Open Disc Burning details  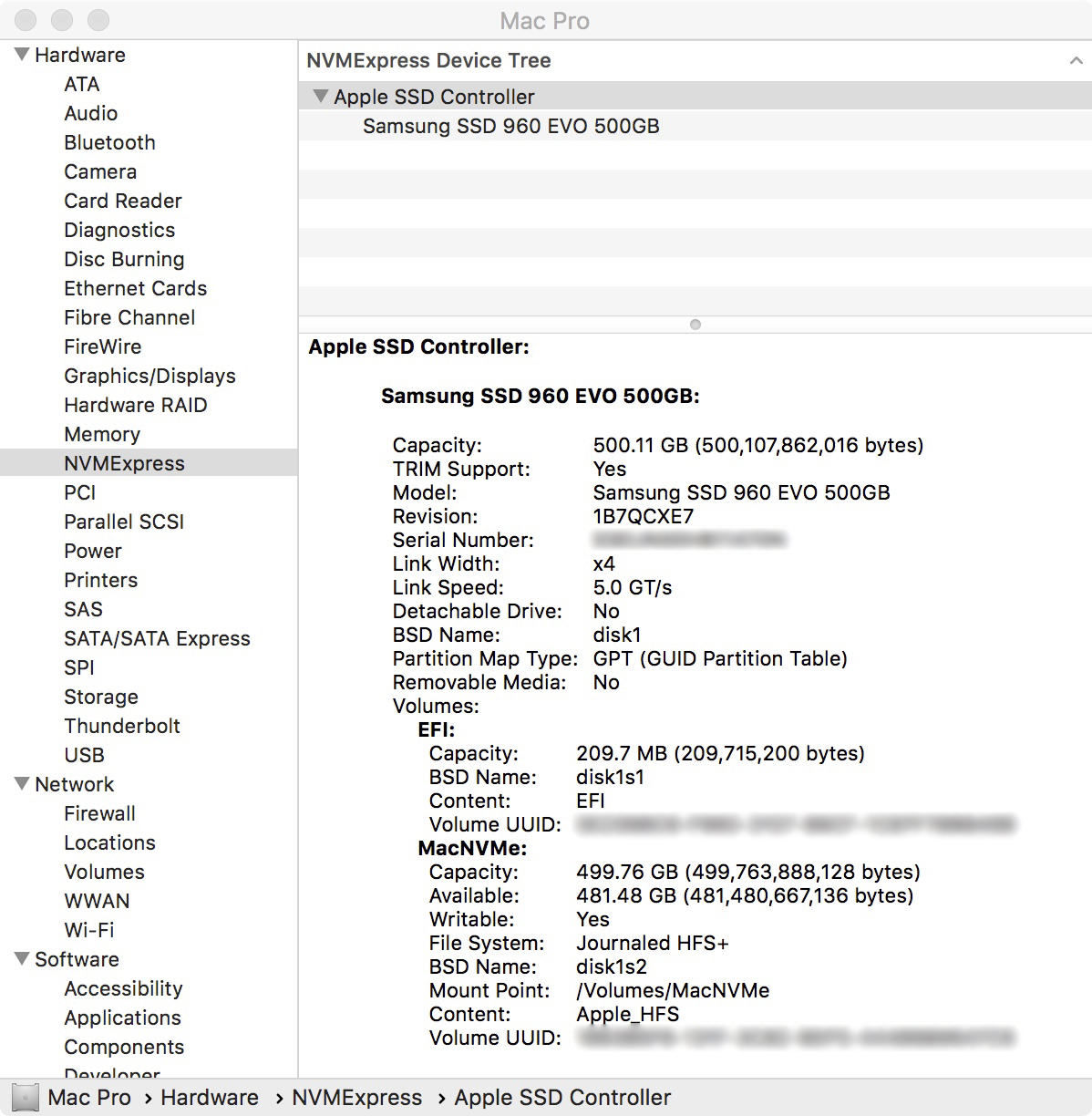point(124,259)
